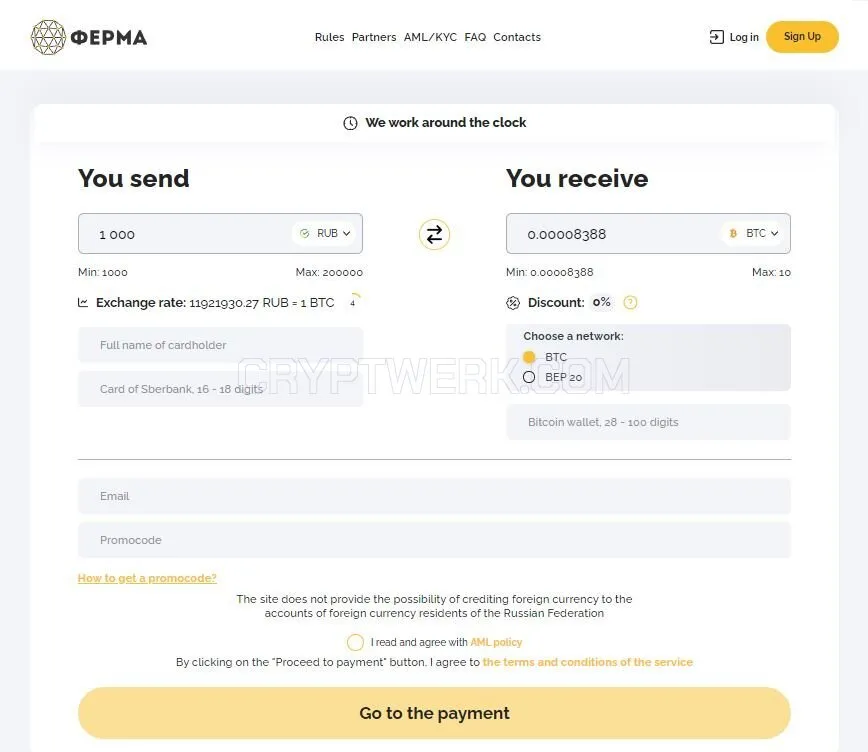Go to the FAQ menu item

475,37
